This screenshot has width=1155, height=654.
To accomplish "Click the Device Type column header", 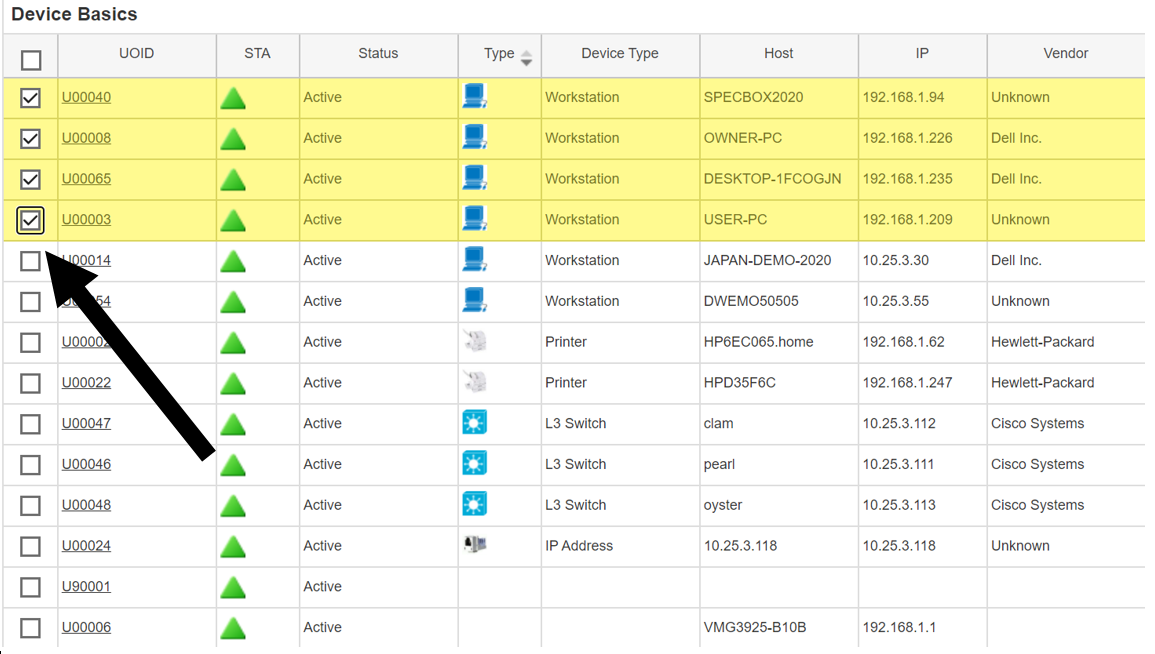I will coord(619,53).
